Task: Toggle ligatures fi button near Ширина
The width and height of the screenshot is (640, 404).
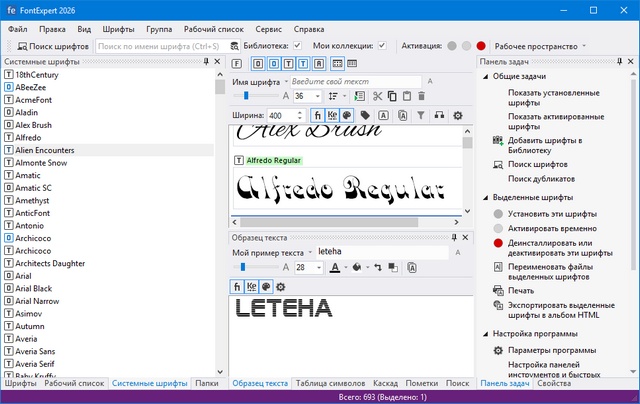Action: [318, 115]
